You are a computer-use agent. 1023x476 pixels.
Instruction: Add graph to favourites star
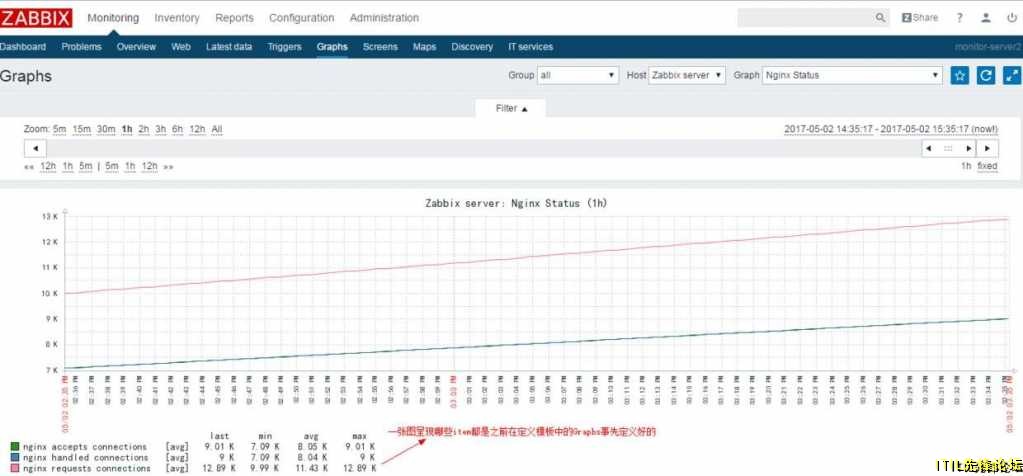[959, 75]
